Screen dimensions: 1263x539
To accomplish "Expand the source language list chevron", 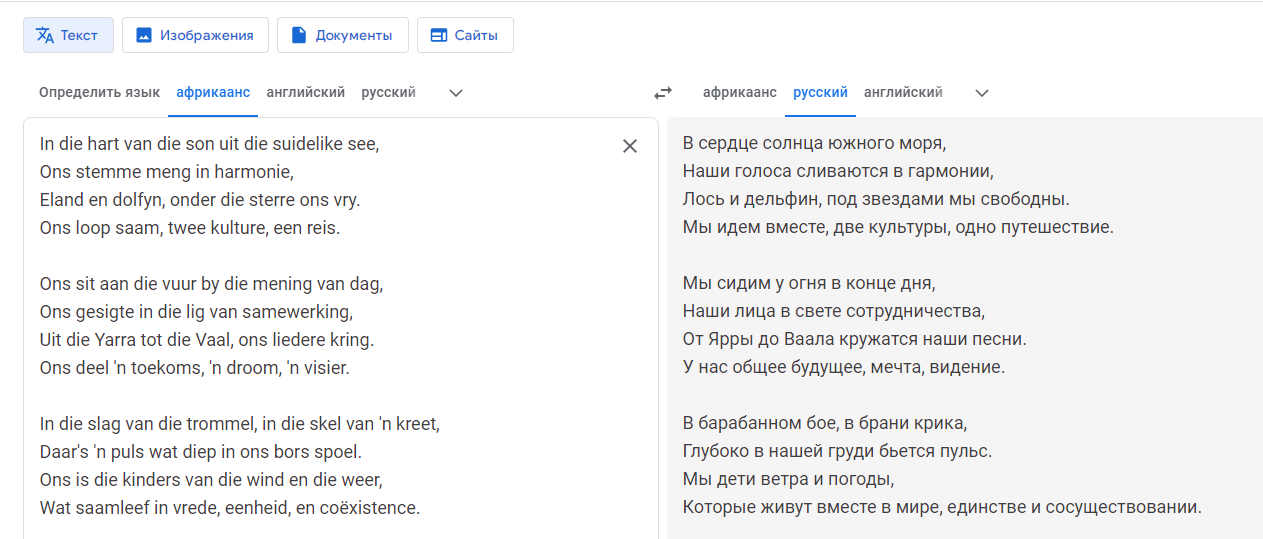I will click(456, 93).
